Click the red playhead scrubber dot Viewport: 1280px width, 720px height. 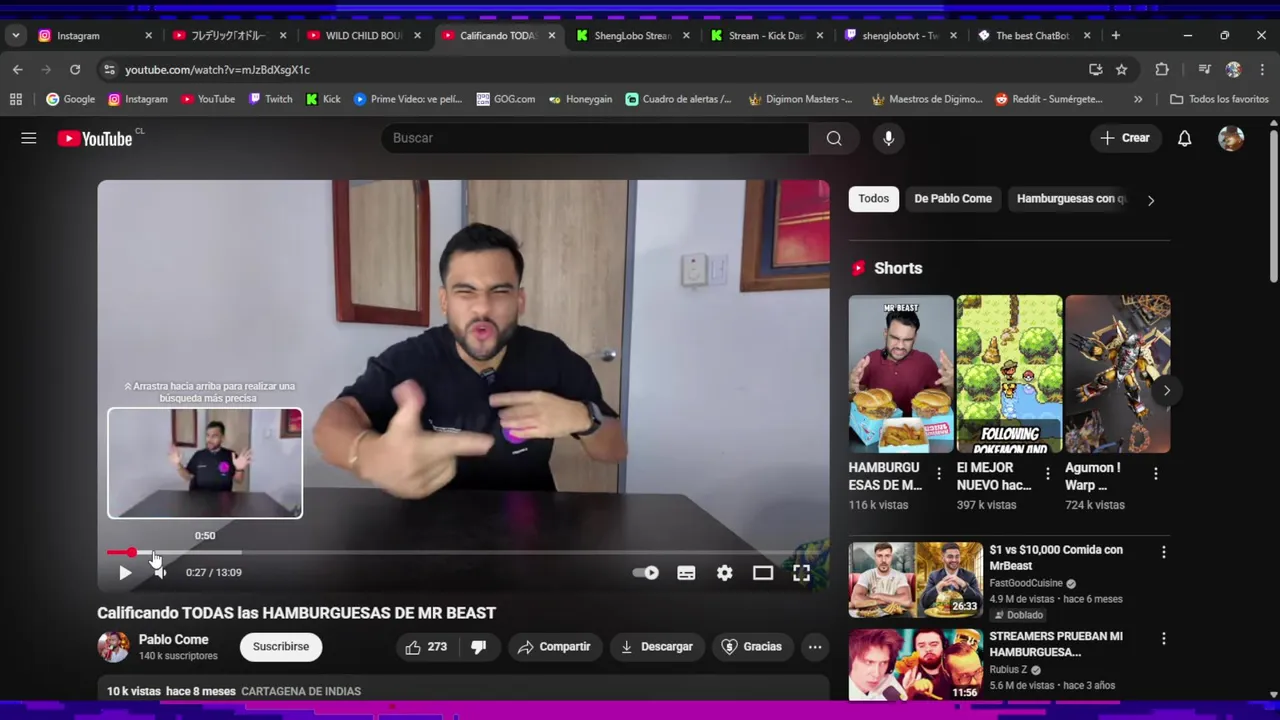pos(131,552)
